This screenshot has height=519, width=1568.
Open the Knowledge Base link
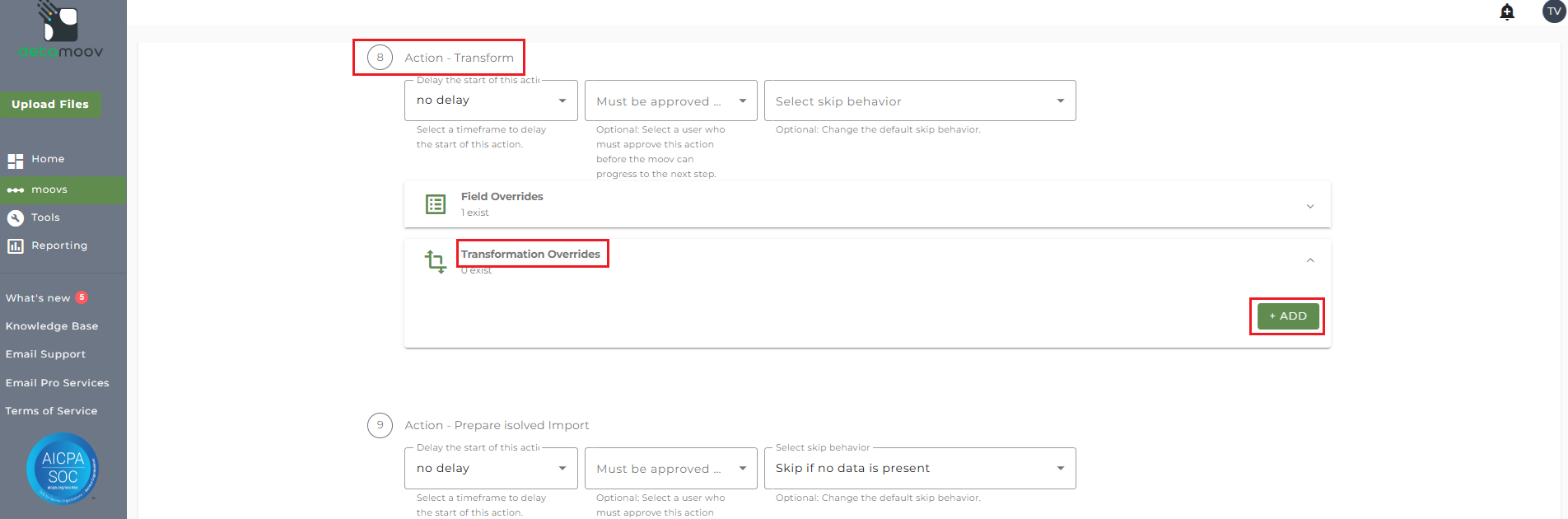[52, 326]
